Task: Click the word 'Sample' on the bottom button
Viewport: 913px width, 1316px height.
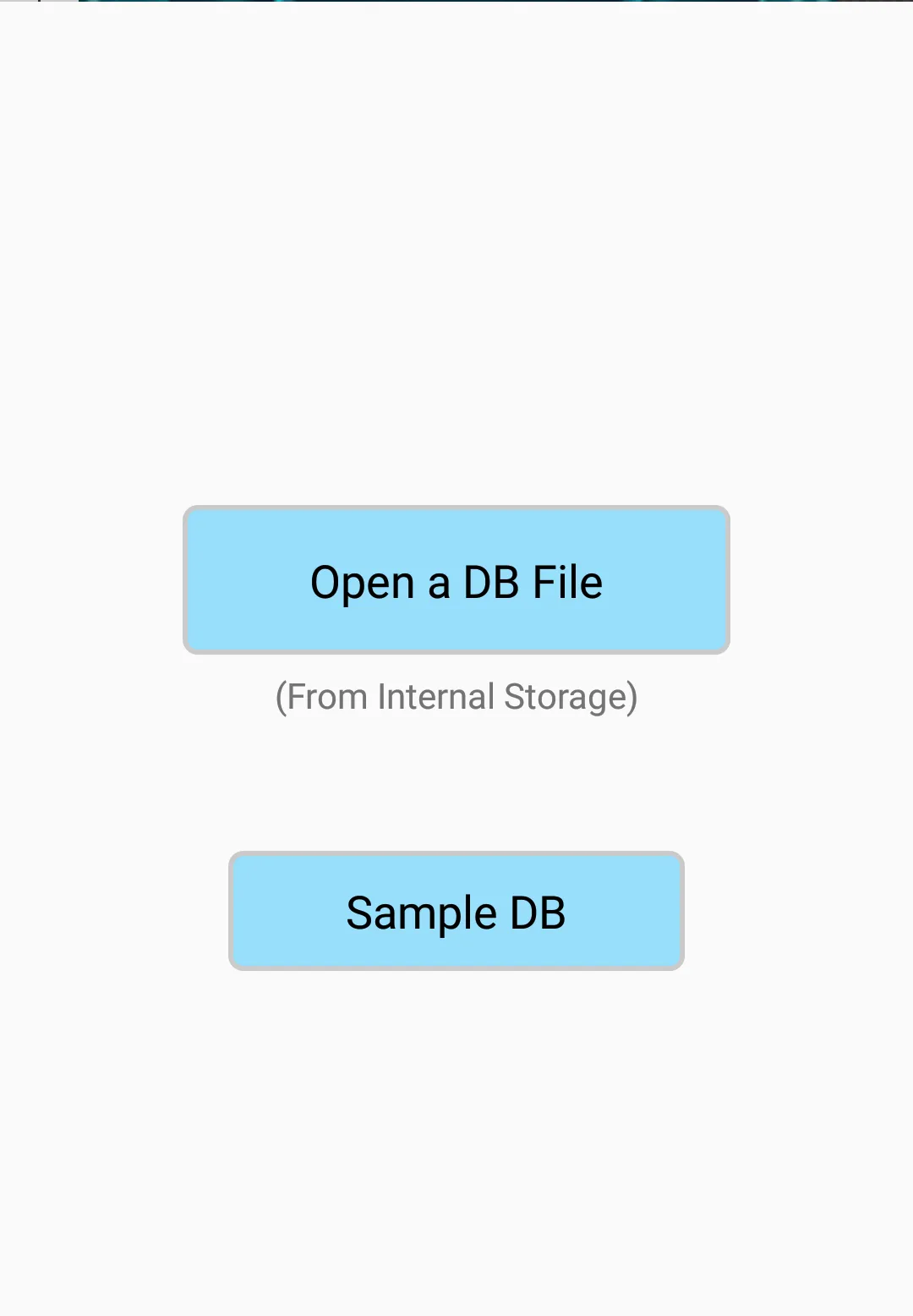Action: (422, 915)
